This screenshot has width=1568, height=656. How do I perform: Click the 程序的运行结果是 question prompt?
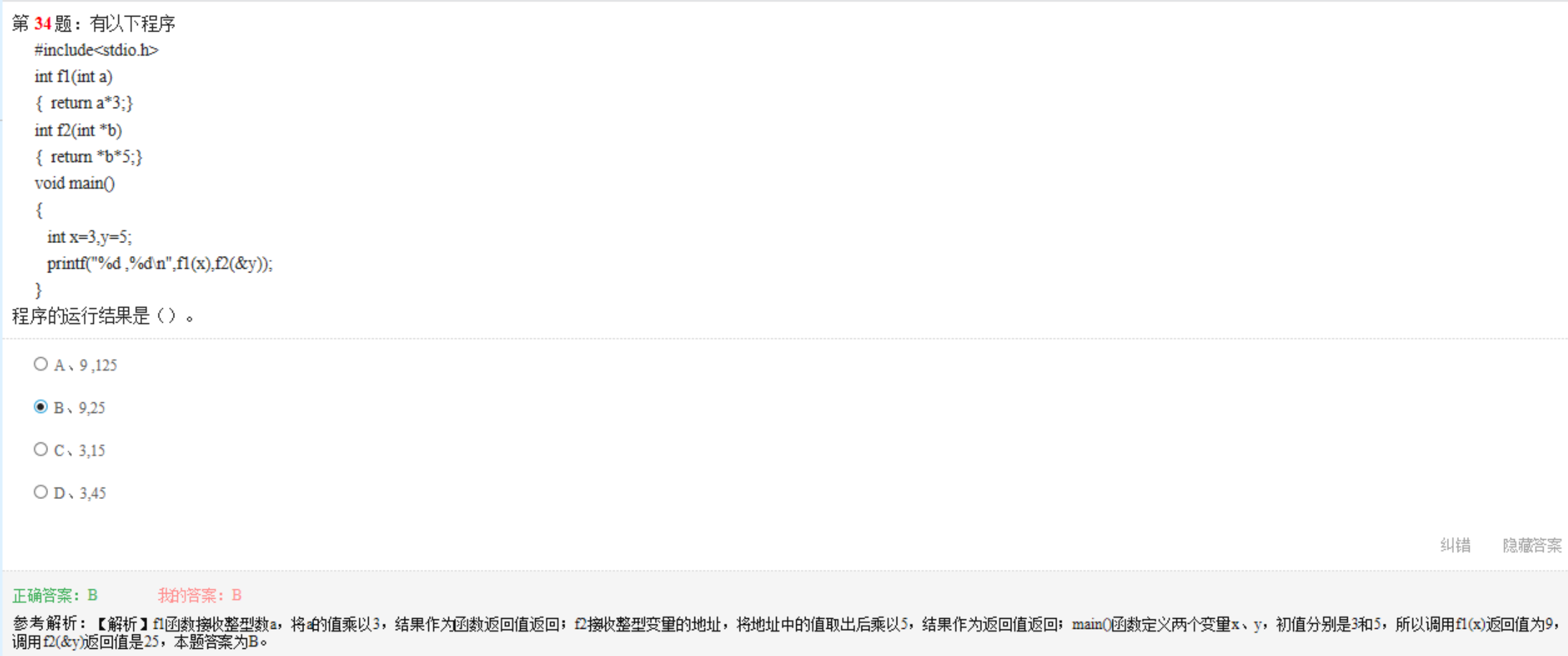click(103, 316)
